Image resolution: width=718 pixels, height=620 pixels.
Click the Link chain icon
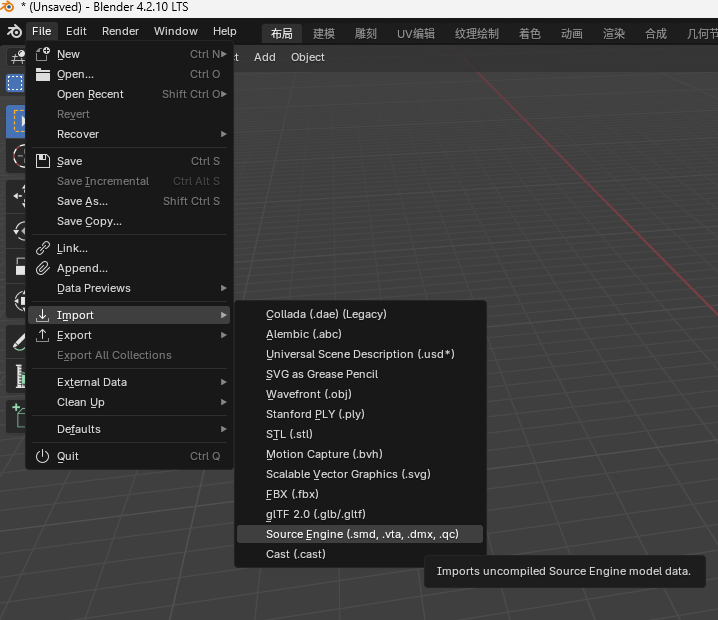43,248
